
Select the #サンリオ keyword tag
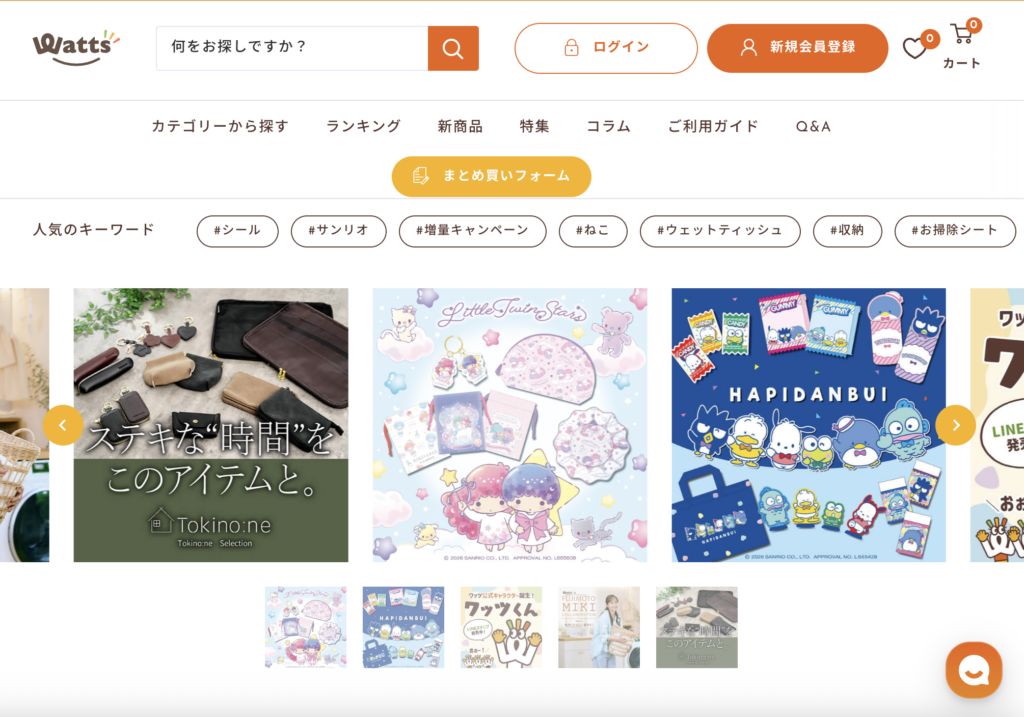(338, 231)
